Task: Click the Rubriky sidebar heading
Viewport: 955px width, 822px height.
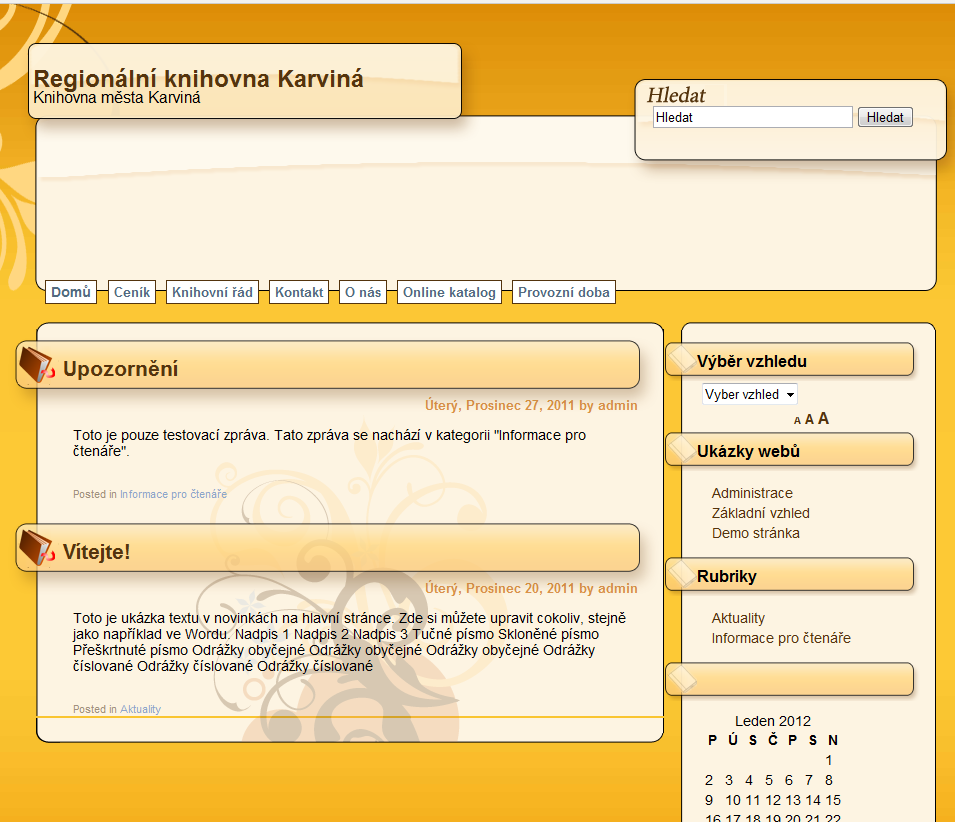Action: tap(727, 576)
